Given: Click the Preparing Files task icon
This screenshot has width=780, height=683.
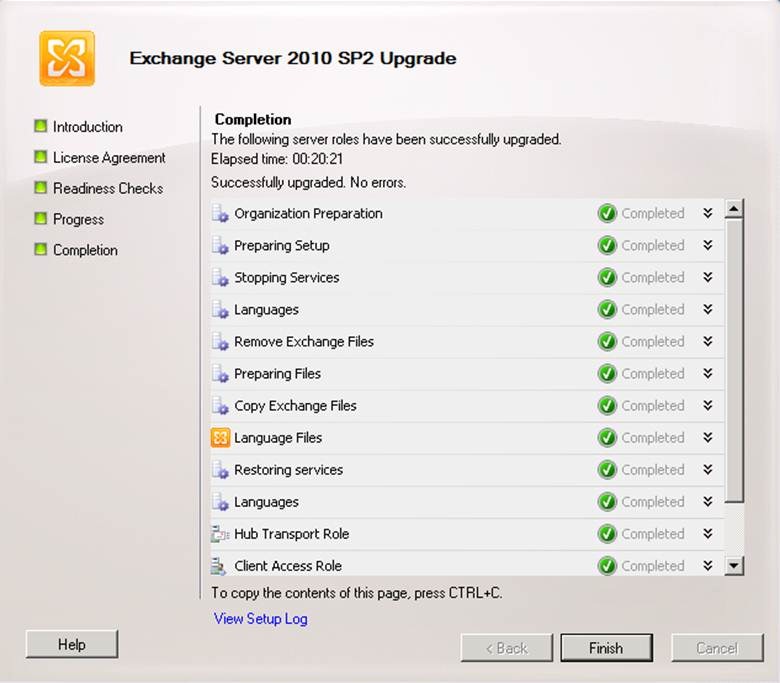Looking at the screenshot, I should [220, 374].
